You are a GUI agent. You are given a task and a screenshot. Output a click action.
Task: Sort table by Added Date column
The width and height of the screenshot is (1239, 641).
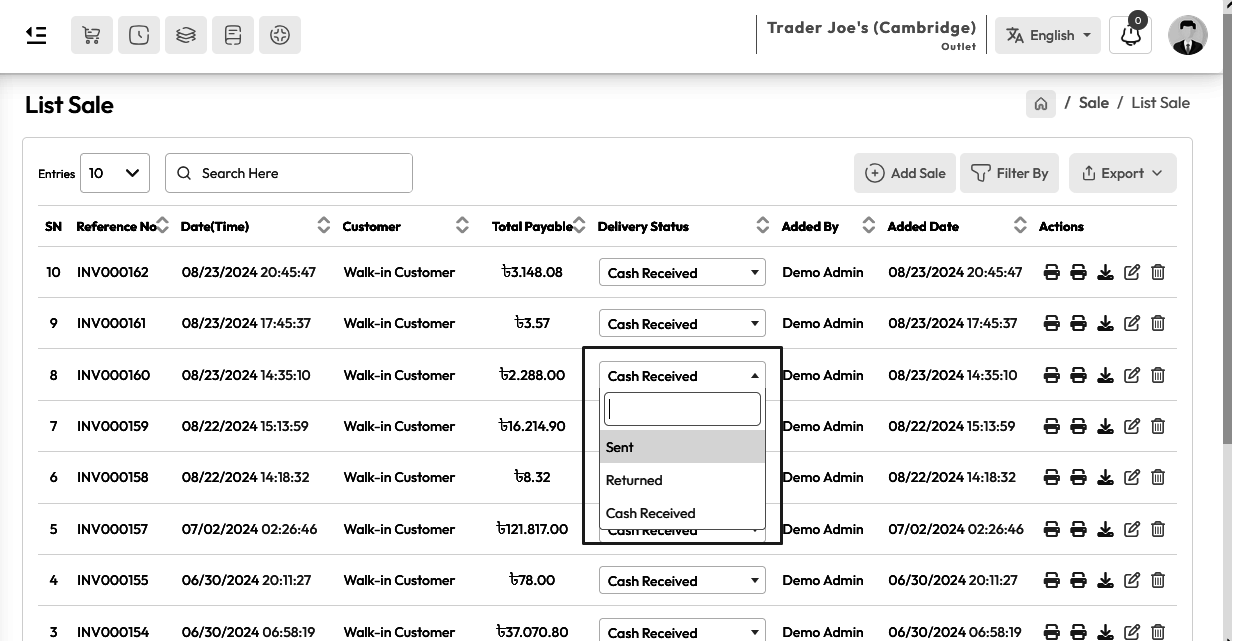click(x=1020, y=226)
